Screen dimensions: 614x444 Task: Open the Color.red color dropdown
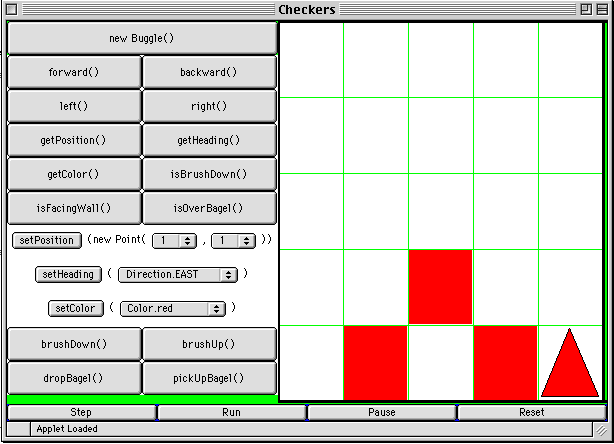(x=172, y=309)
